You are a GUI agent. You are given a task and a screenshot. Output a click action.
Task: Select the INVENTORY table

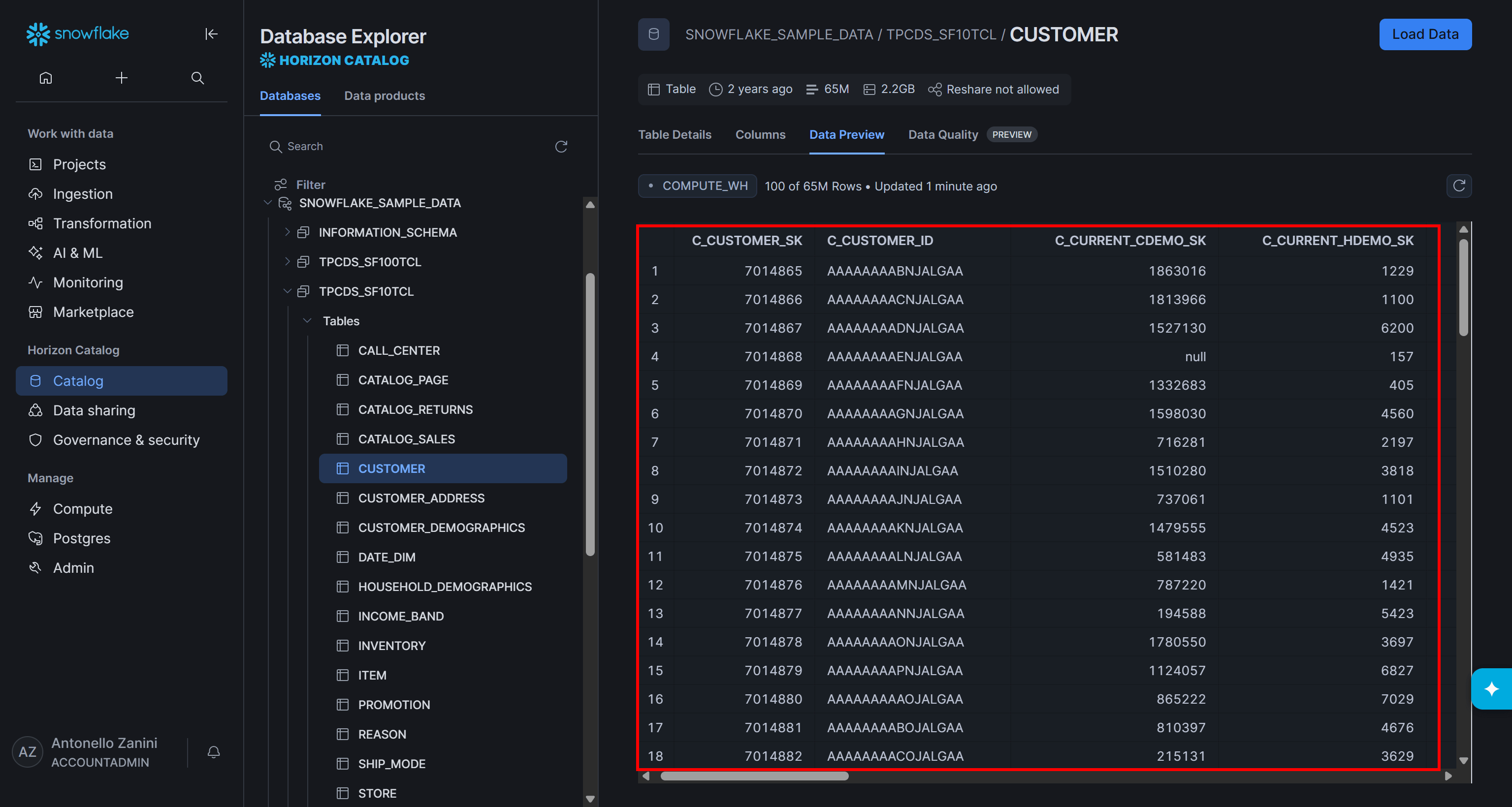(443, 646)
